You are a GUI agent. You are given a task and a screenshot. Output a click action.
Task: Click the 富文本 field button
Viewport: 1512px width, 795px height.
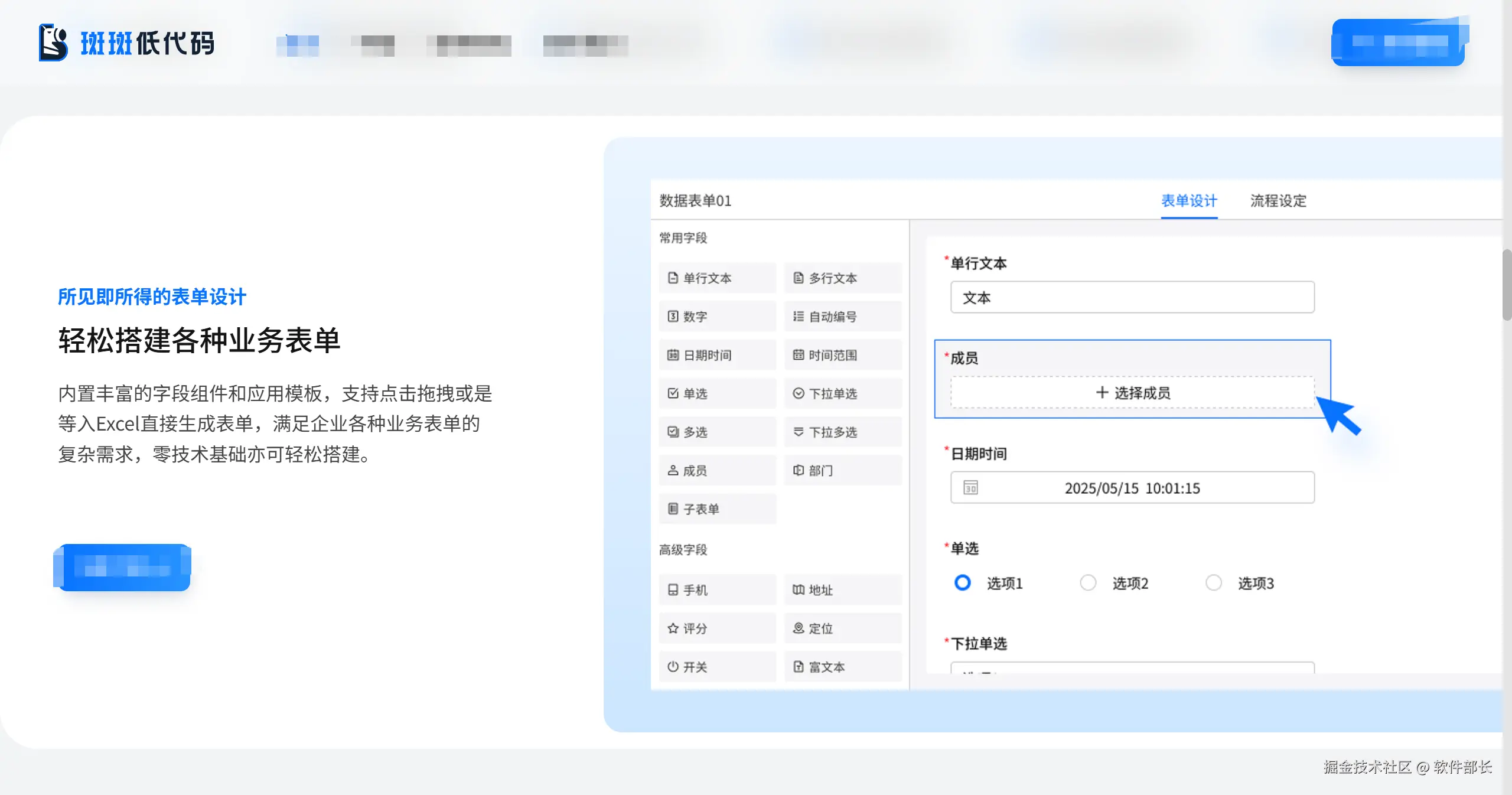(x=843, y=666)
